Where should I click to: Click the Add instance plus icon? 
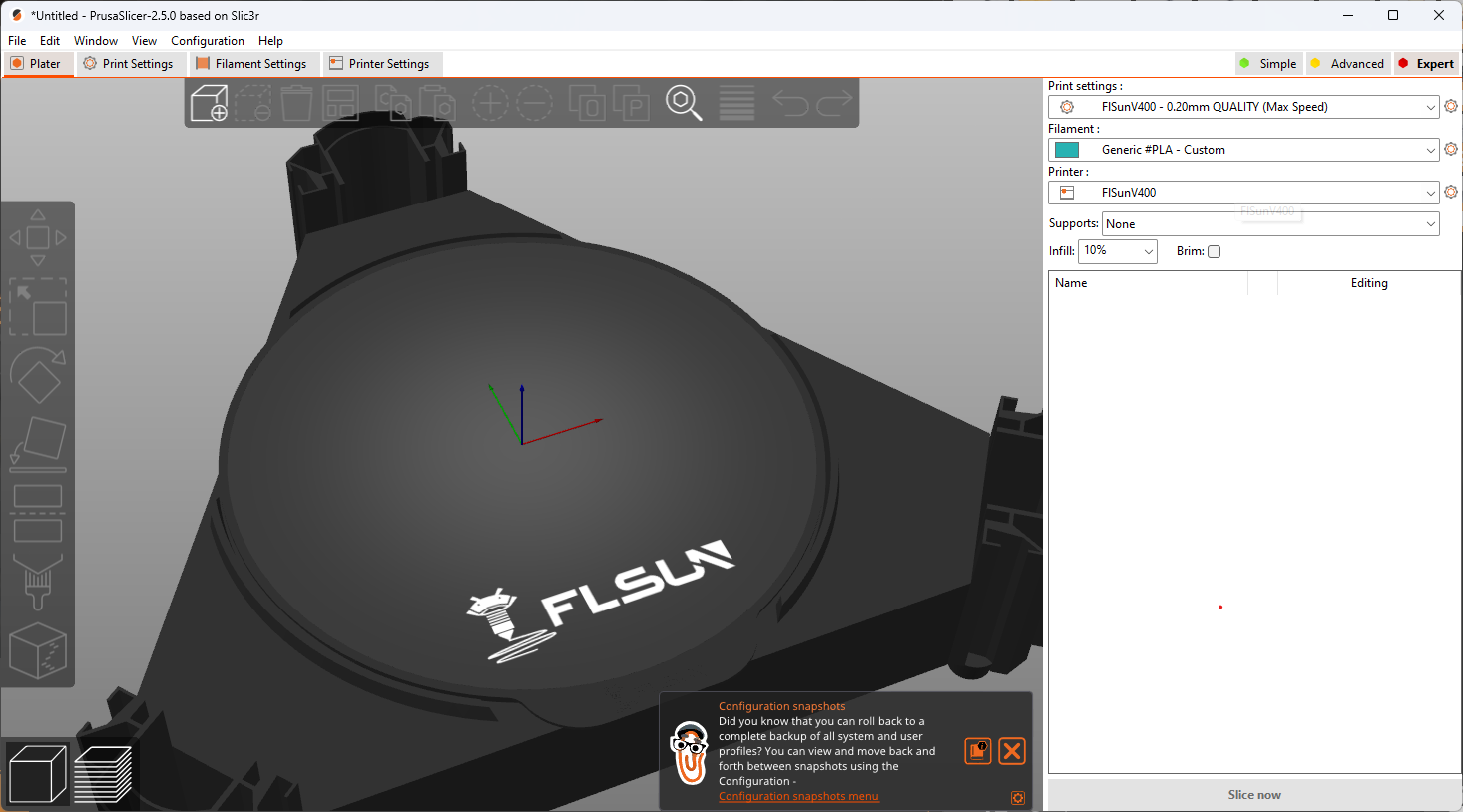490,103
